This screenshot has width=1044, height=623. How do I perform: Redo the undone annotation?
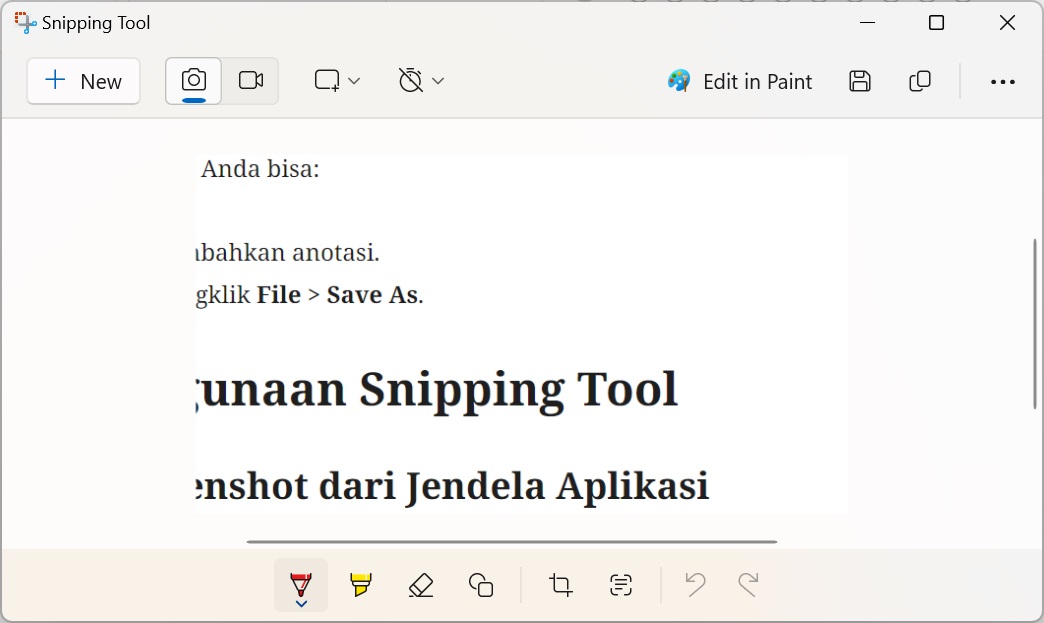(x=748, y=585)
